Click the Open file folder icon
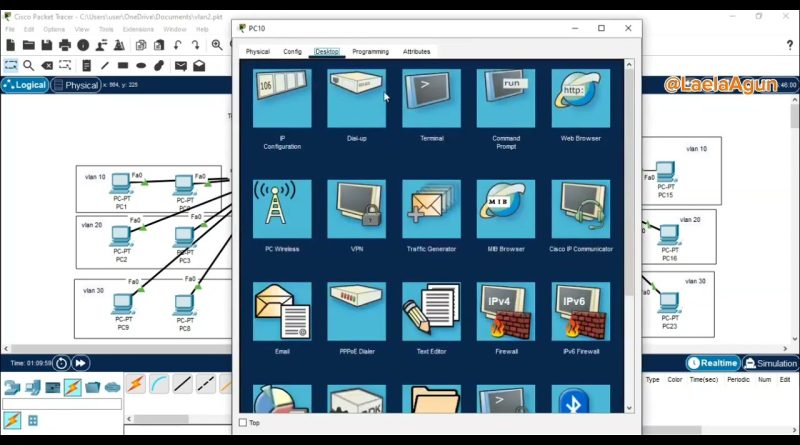 click(29, 45)
